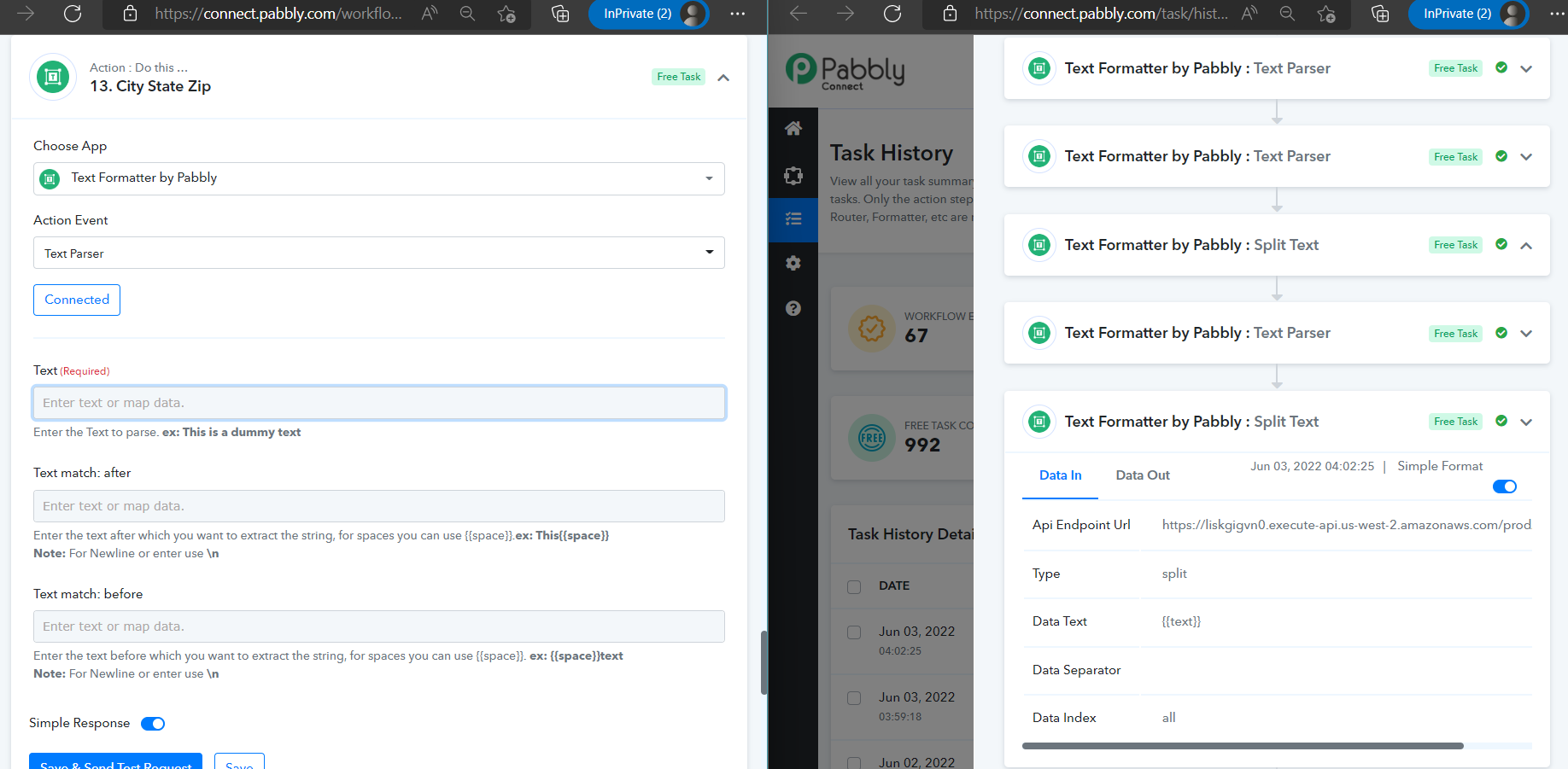Click InPrivate (2) in left browser
Screen dimensions: 1568x769
coord(648,14)
